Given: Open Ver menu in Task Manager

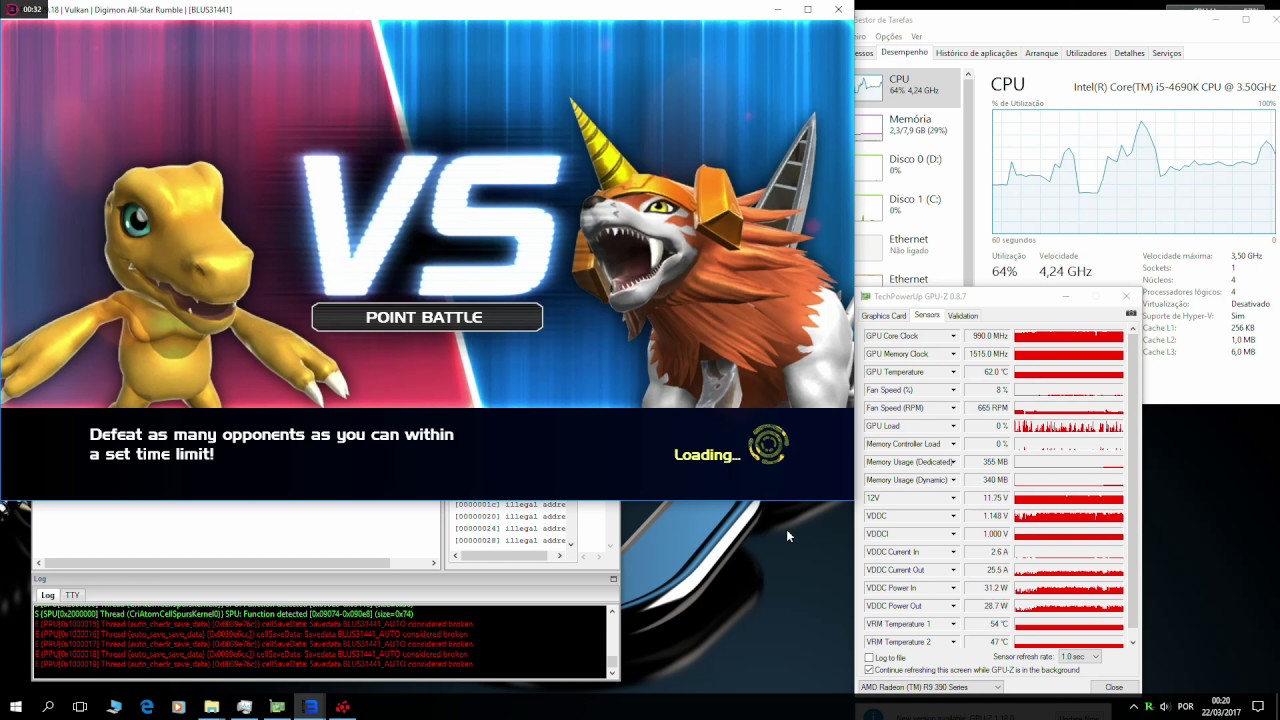Looking at the screenshot, I should click(916, 36).
